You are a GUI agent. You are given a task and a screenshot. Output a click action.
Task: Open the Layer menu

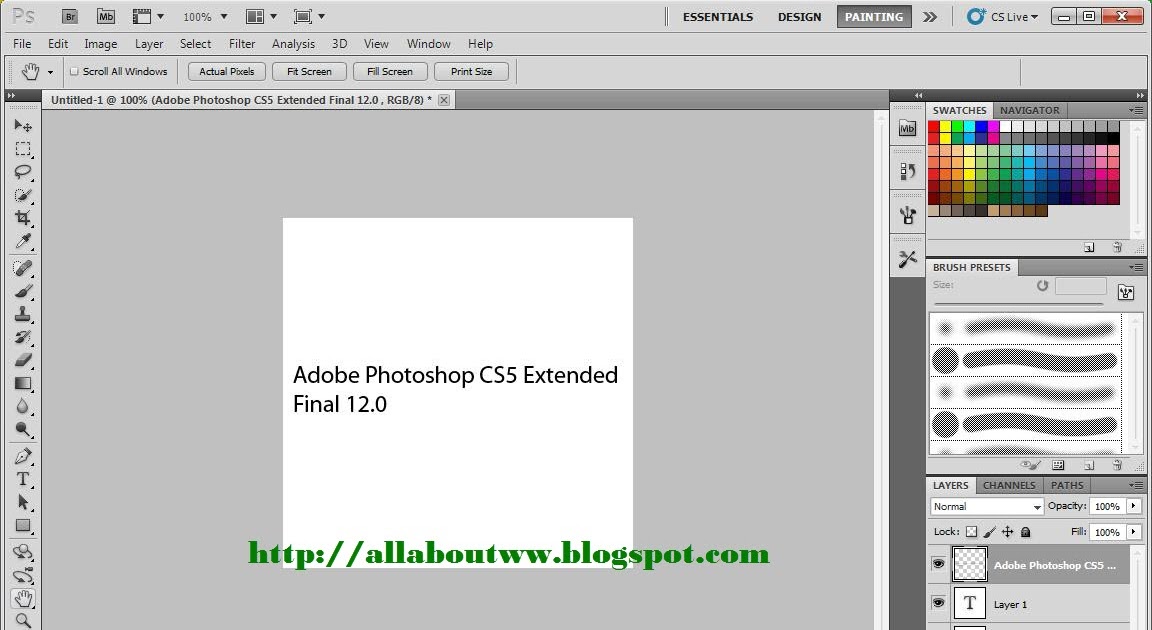point(149,44)
